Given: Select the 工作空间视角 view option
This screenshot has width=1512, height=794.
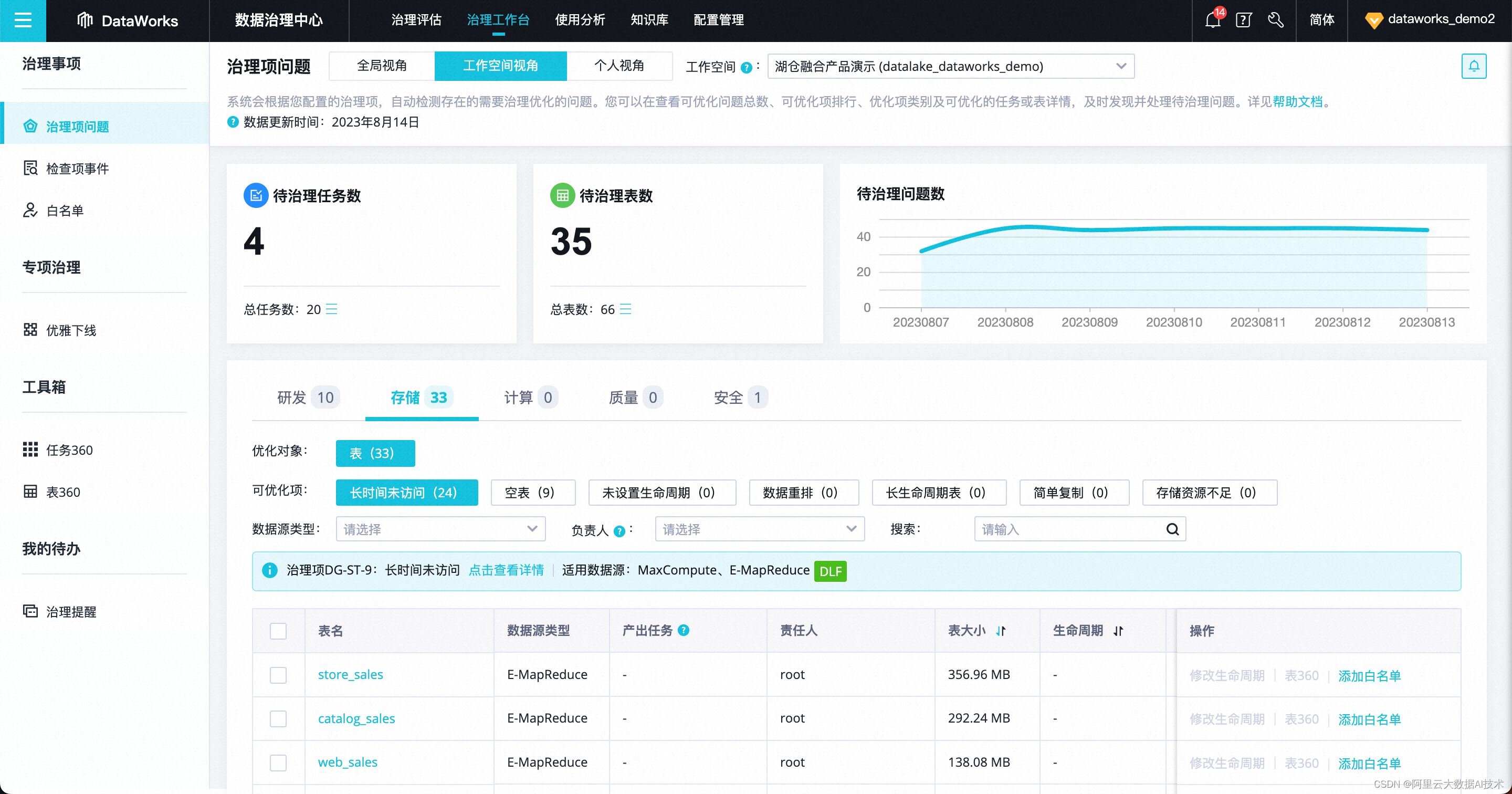Looking at the screenshot, I should click(x=501, y=66).
